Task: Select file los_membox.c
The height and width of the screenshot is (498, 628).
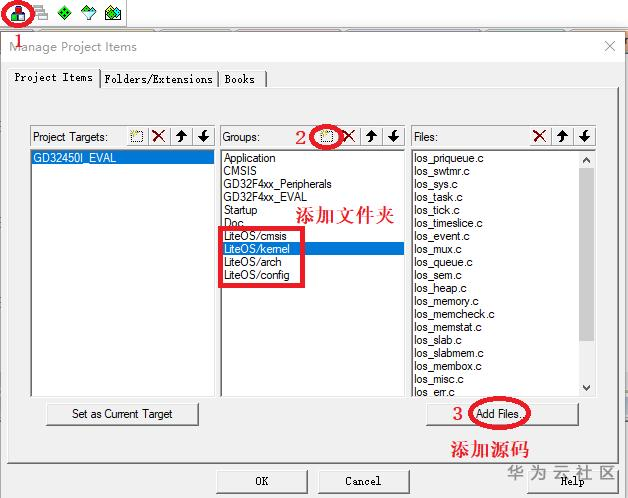Action: click(x=496, y=366)
